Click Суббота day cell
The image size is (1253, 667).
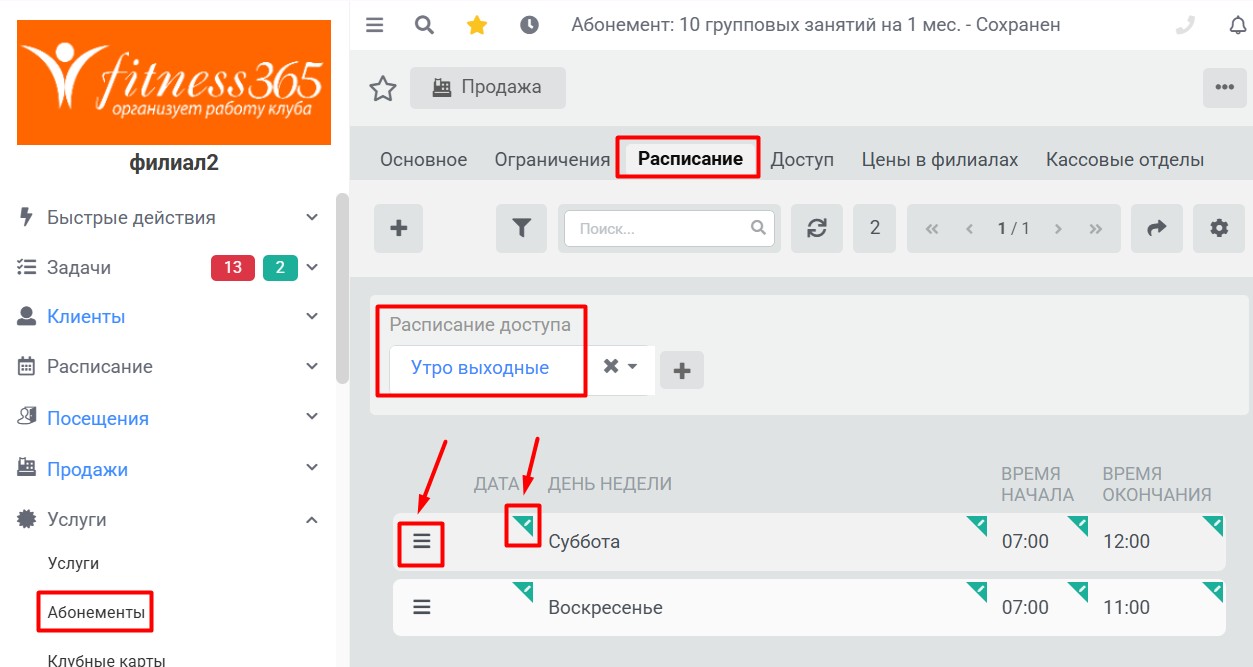pos(584,542)
